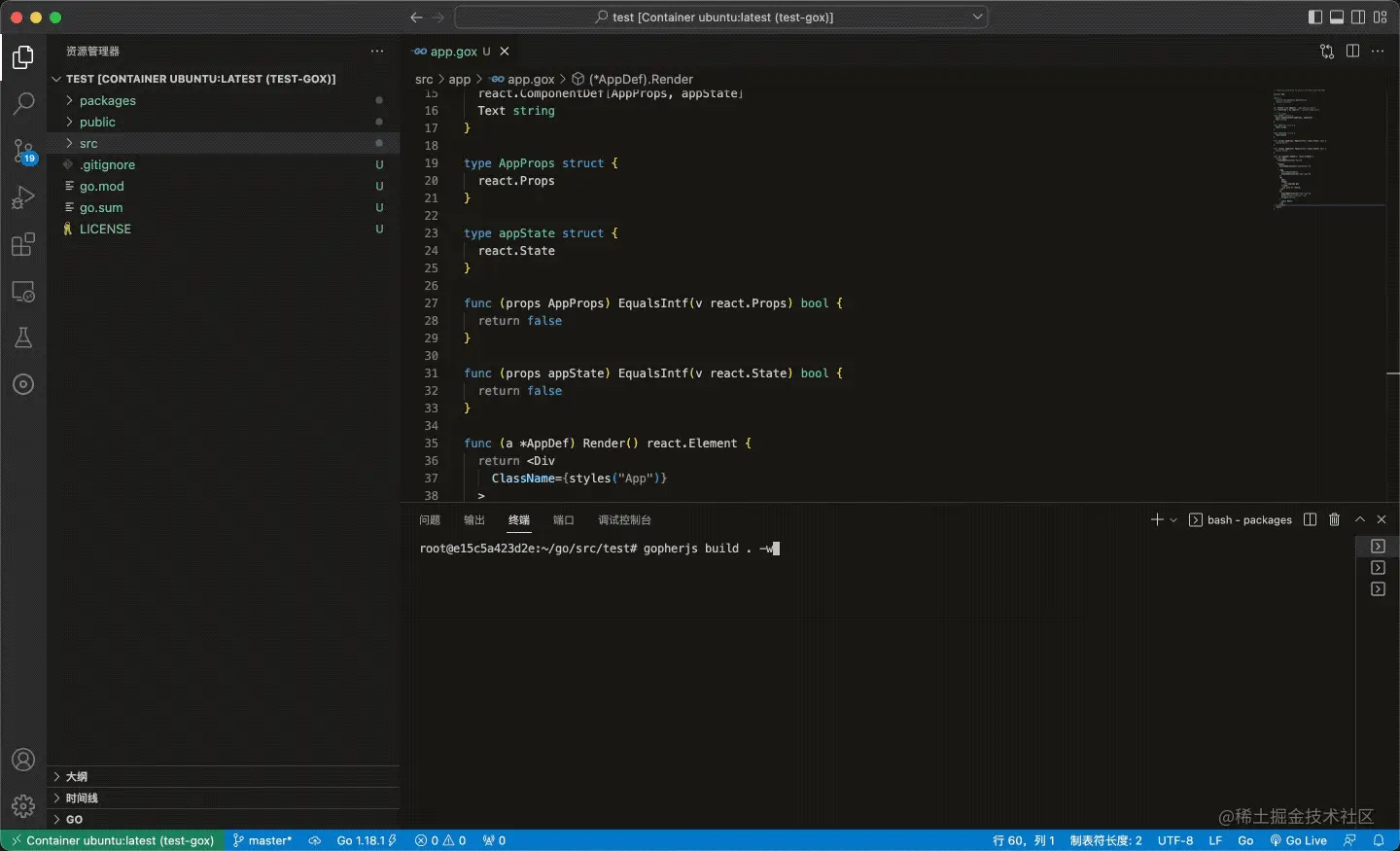
Task: Open the Manage gear settings icon
Action: click(23, 805)
